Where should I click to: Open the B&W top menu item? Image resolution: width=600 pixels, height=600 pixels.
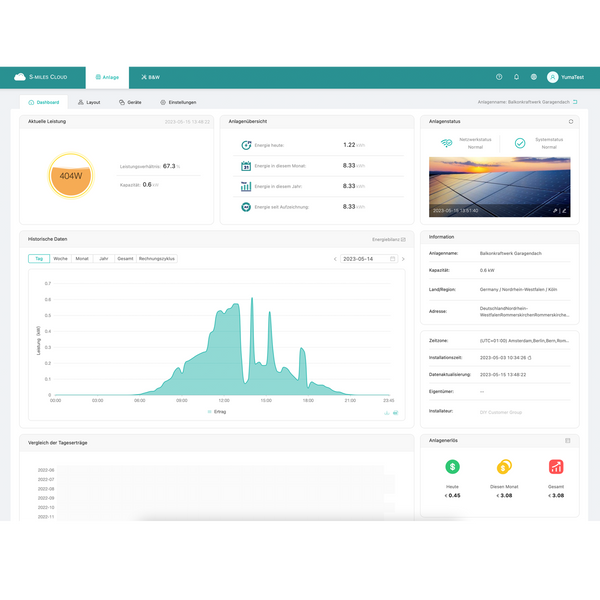151,77
